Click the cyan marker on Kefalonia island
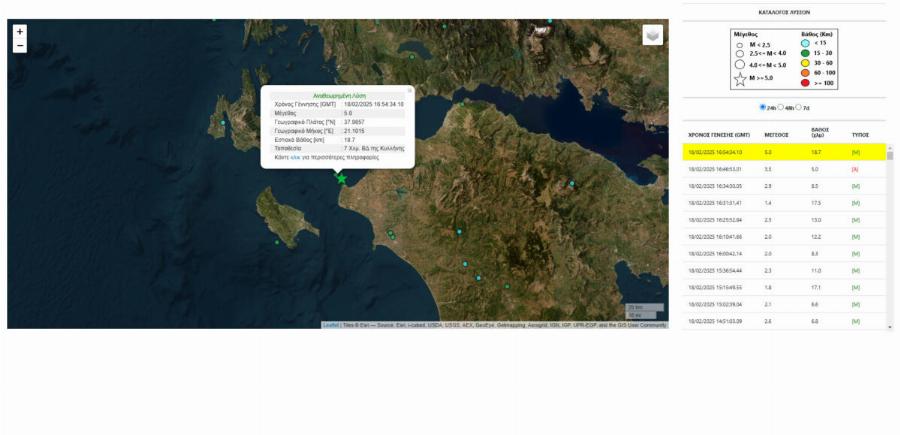This screenshot has height=435, width=900. [223, 123]
